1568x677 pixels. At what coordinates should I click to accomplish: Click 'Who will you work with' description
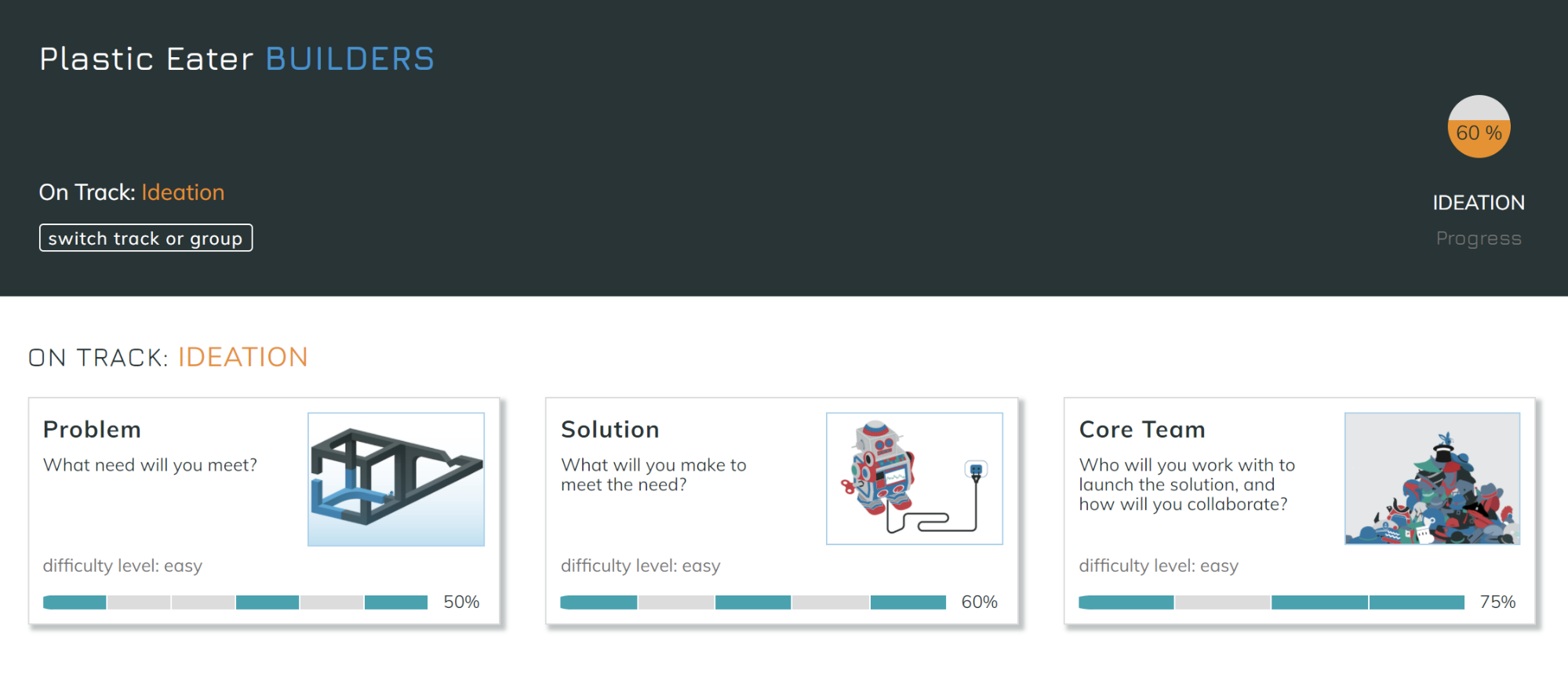tap(1187, 485)
